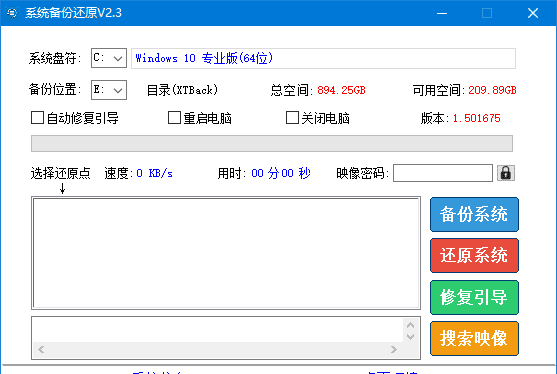Click the horizontal scrollbar left arrow
Screen dimensions: 557x374
41,349
